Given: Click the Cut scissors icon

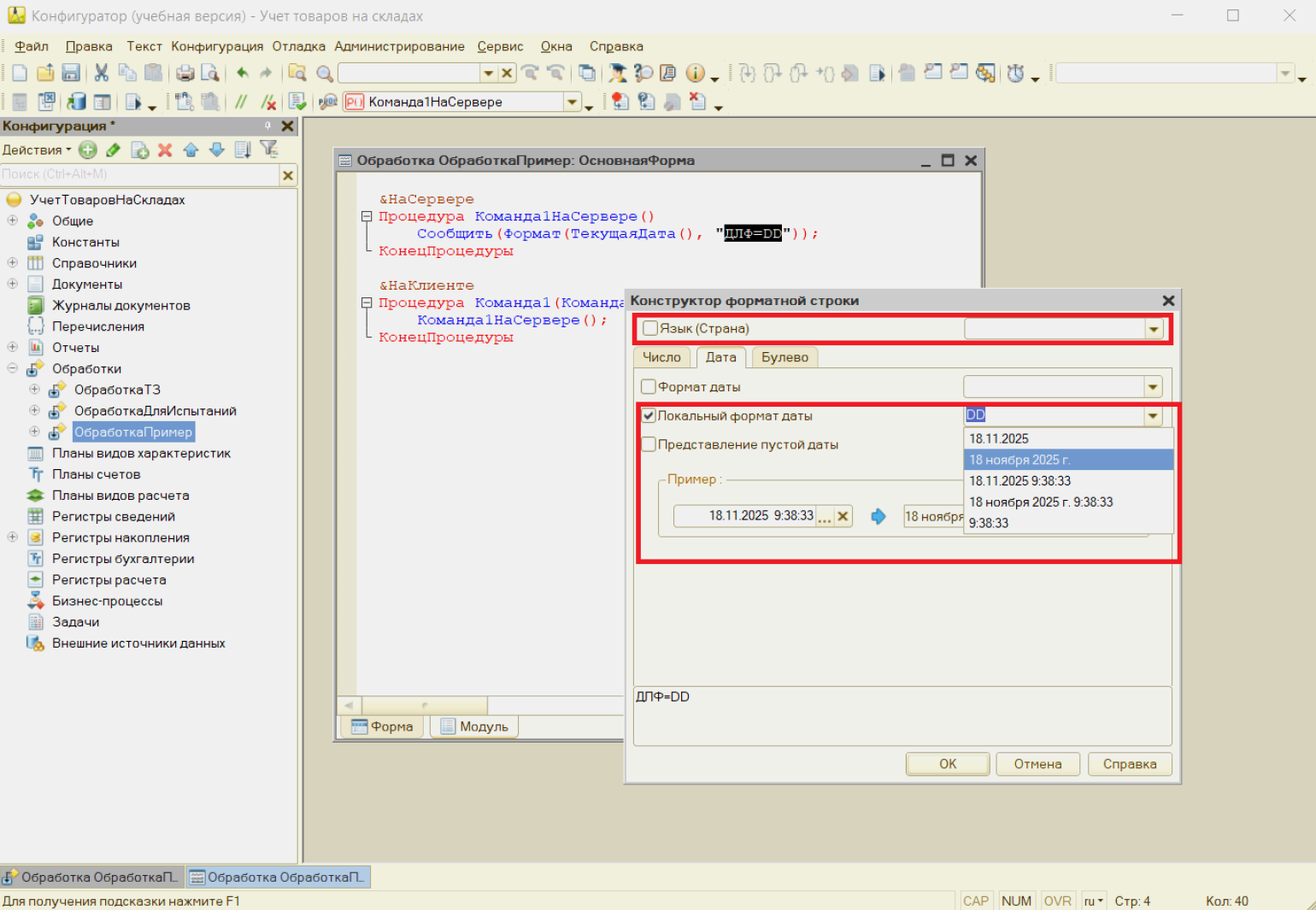Looking at the screenshot, I should tap(101, 73).
